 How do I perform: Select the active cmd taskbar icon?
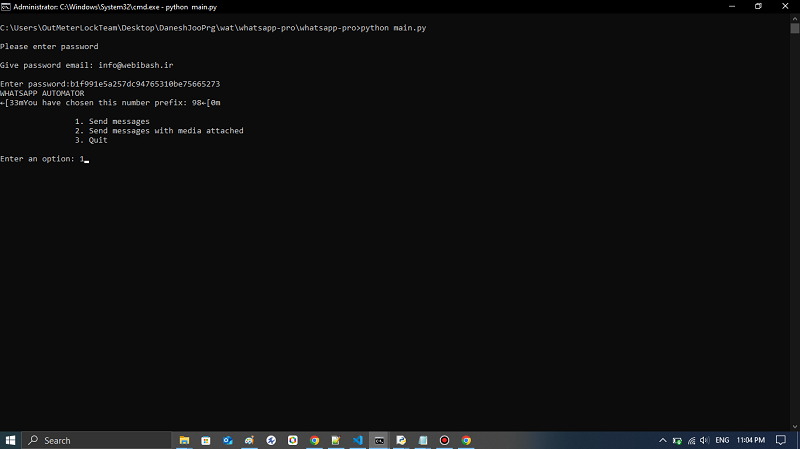(x=379, y=440)
